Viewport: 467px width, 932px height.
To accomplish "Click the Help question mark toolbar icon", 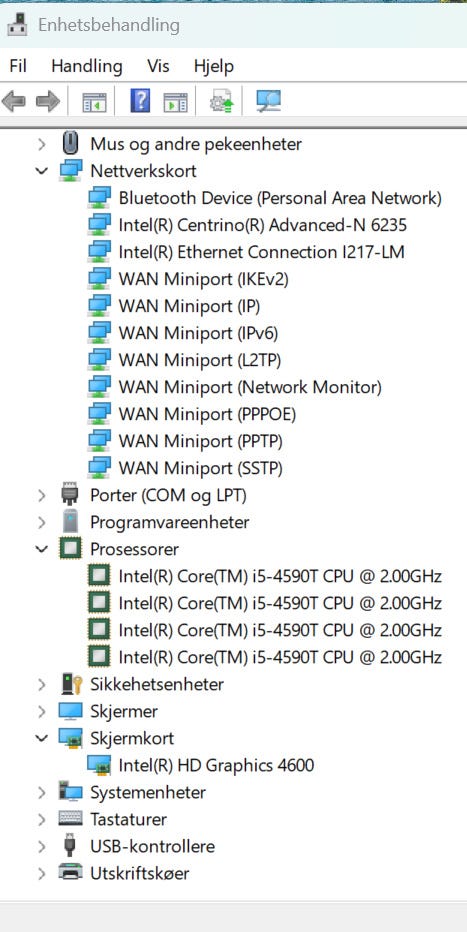I will (140, 102).
